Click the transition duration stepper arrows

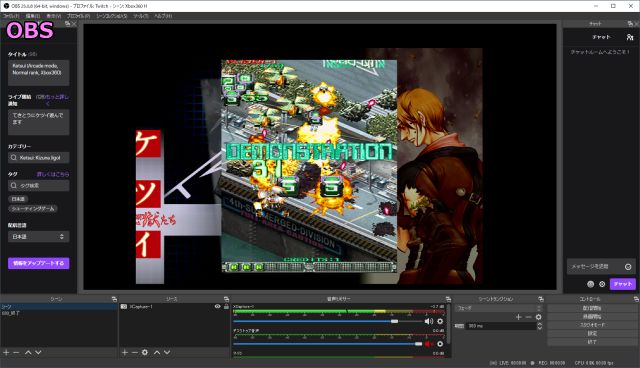tap(540, 326)
